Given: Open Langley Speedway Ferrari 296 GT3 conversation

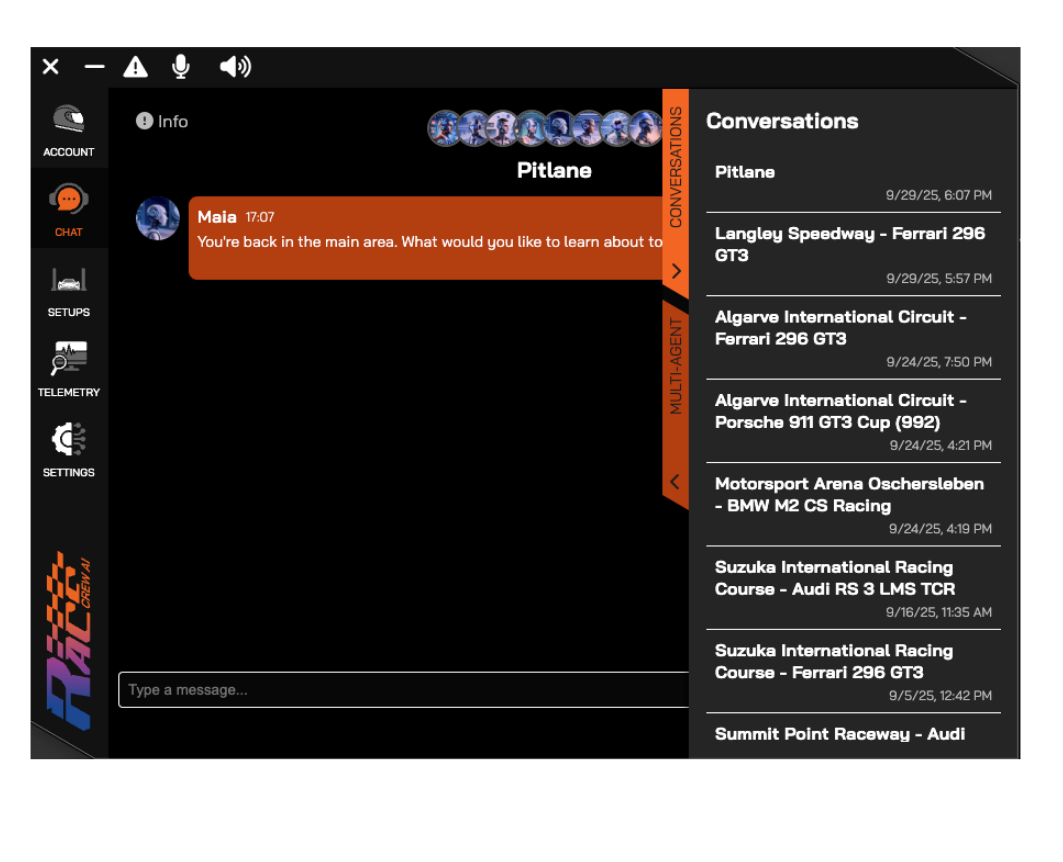Looking at the screenshot, I should pos(852,244).
